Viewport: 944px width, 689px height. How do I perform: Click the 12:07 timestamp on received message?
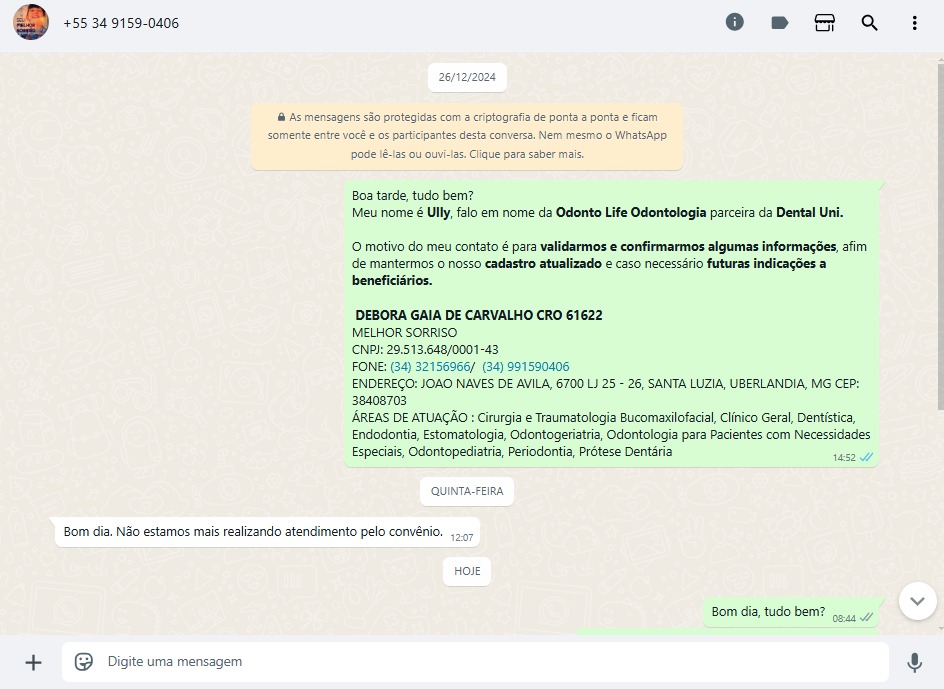(462, 538)
